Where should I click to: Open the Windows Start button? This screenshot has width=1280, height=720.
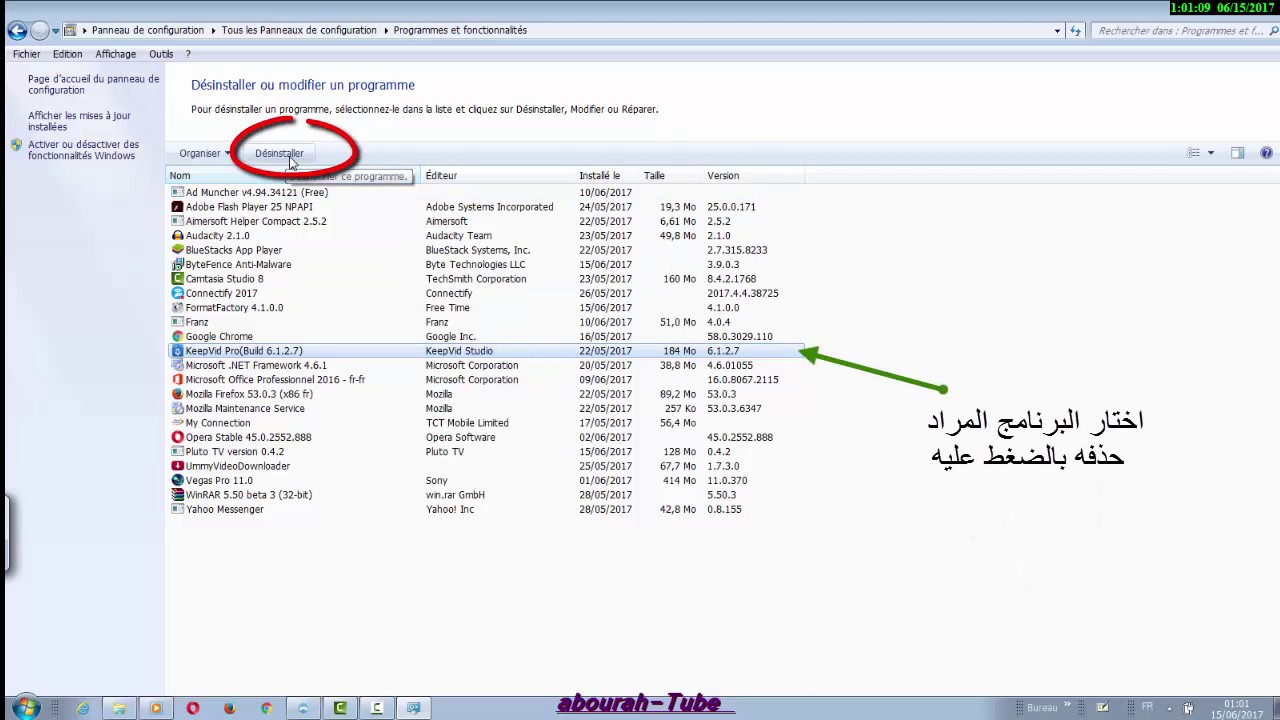pos(24,708)
